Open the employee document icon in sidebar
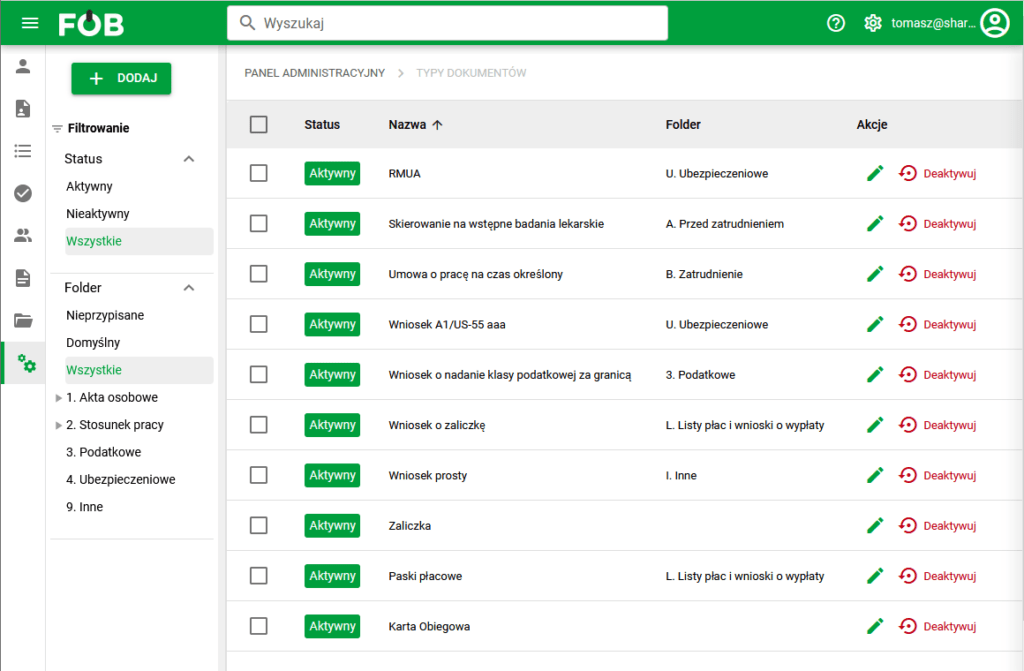 23,108
